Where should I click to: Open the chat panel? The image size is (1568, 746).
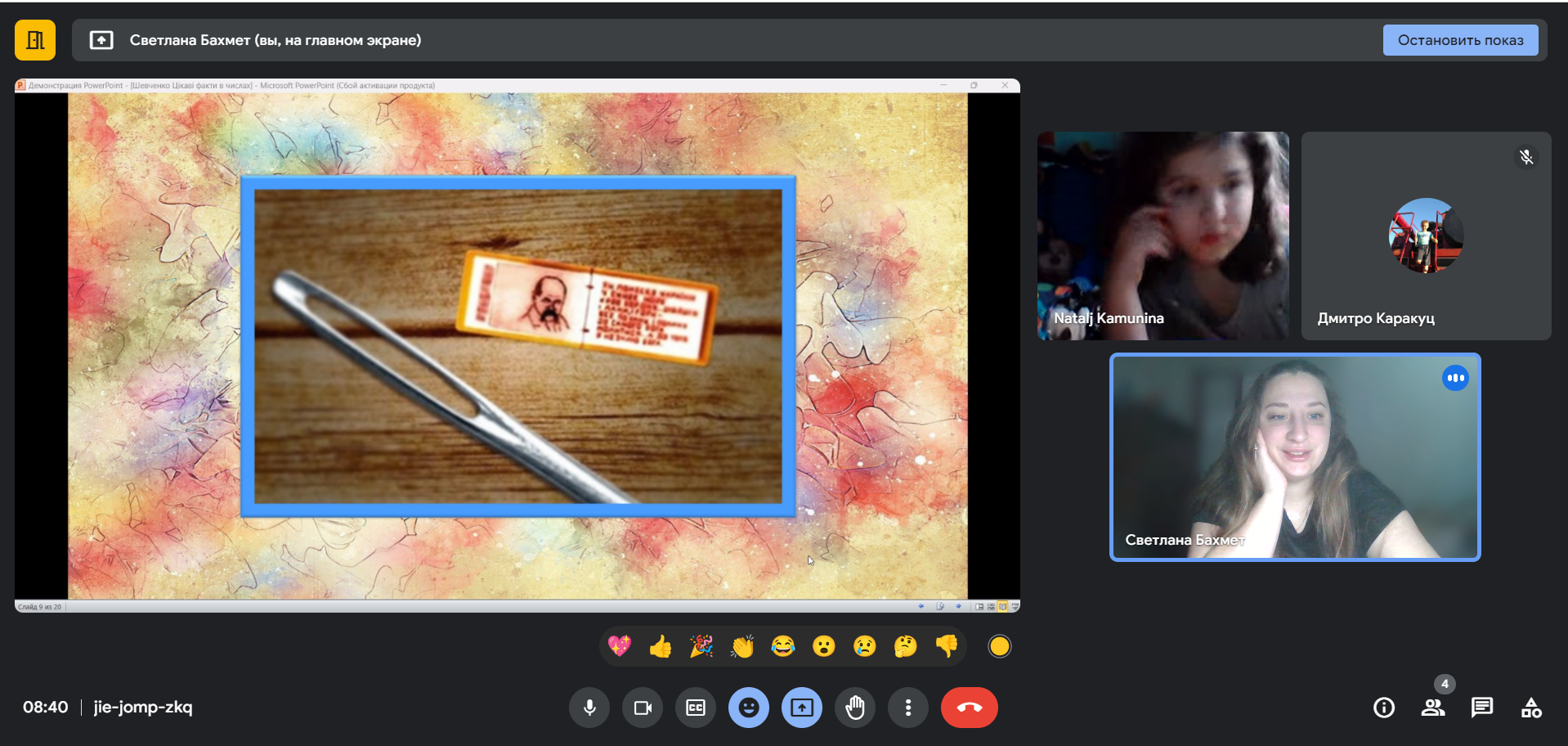coord(1481,708)
